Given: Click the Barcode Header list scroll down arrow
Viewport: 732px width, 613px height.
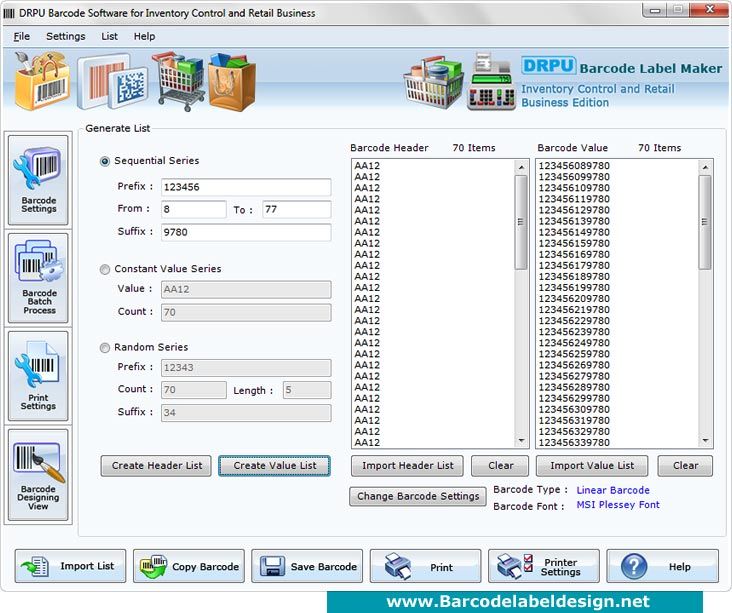Looking at the screenshot, I should point(521,440).
